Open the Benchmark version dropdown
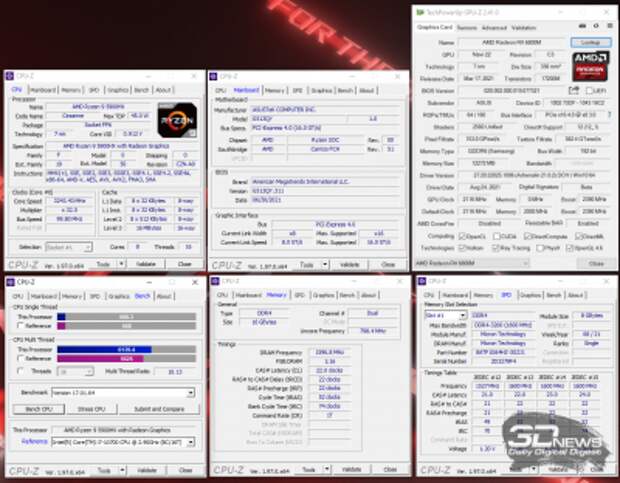 click(x=123, y=392)
